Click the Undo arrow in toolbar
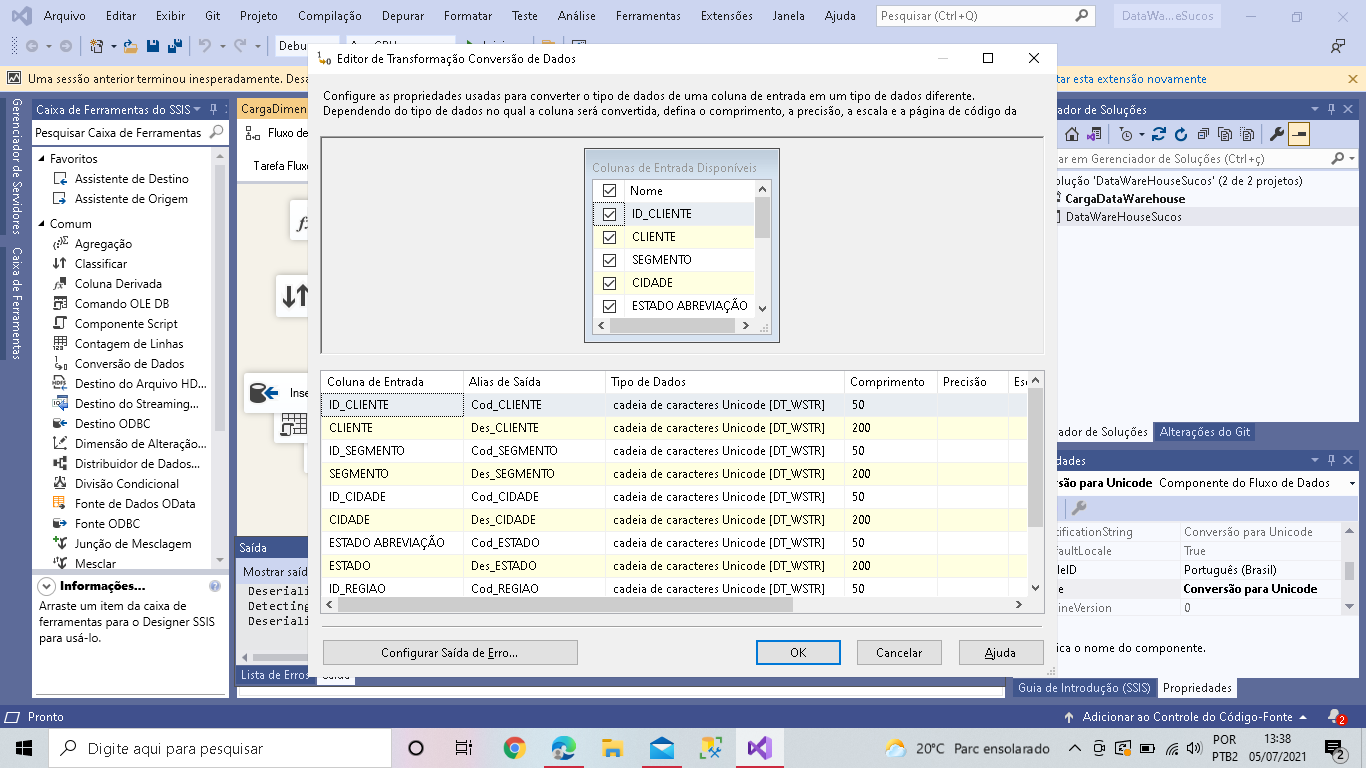Screen dimensions: 1366x768 [x=204, y=46]
